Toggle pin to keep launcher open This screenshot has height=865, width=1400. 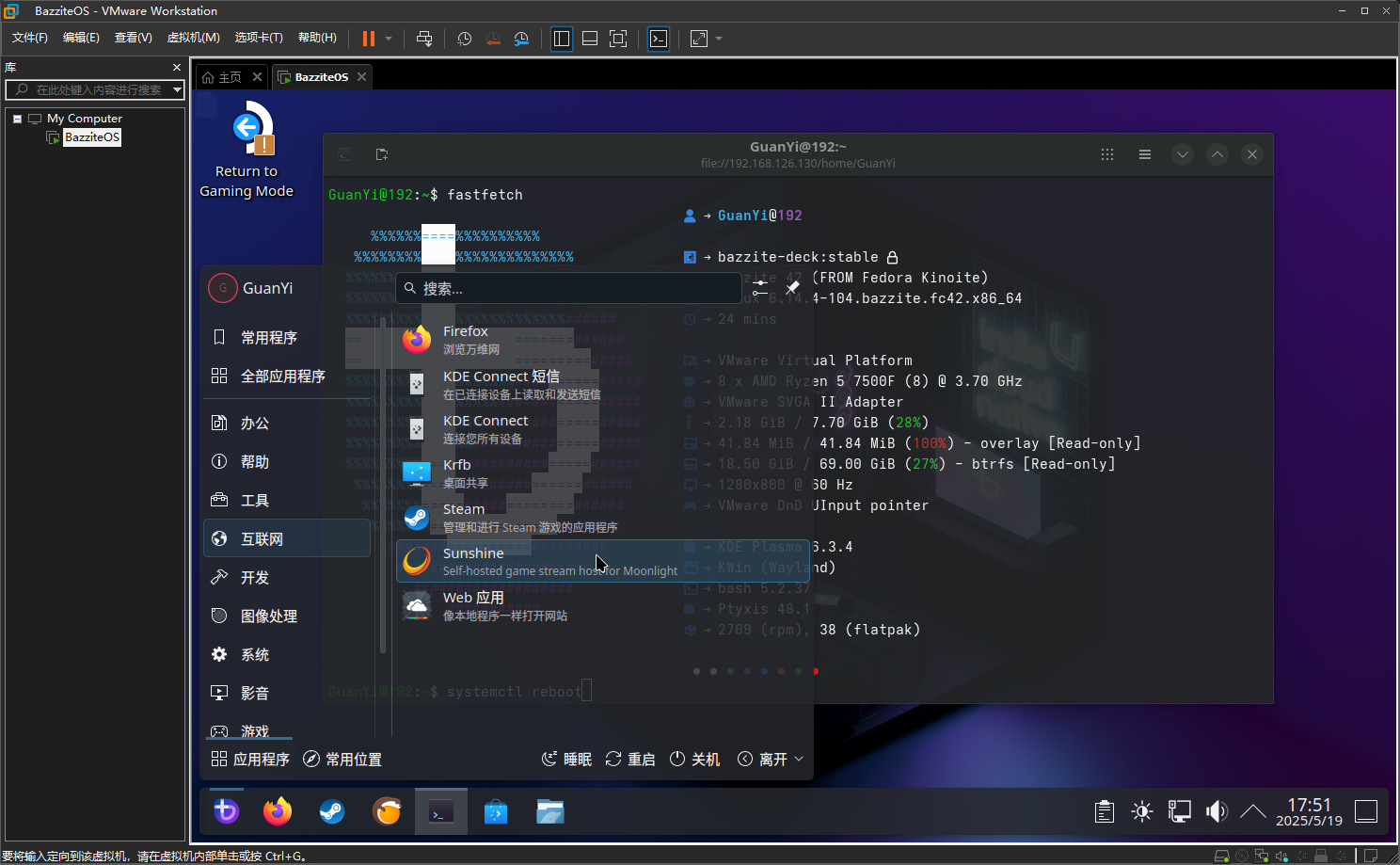(x=792, y=287)
